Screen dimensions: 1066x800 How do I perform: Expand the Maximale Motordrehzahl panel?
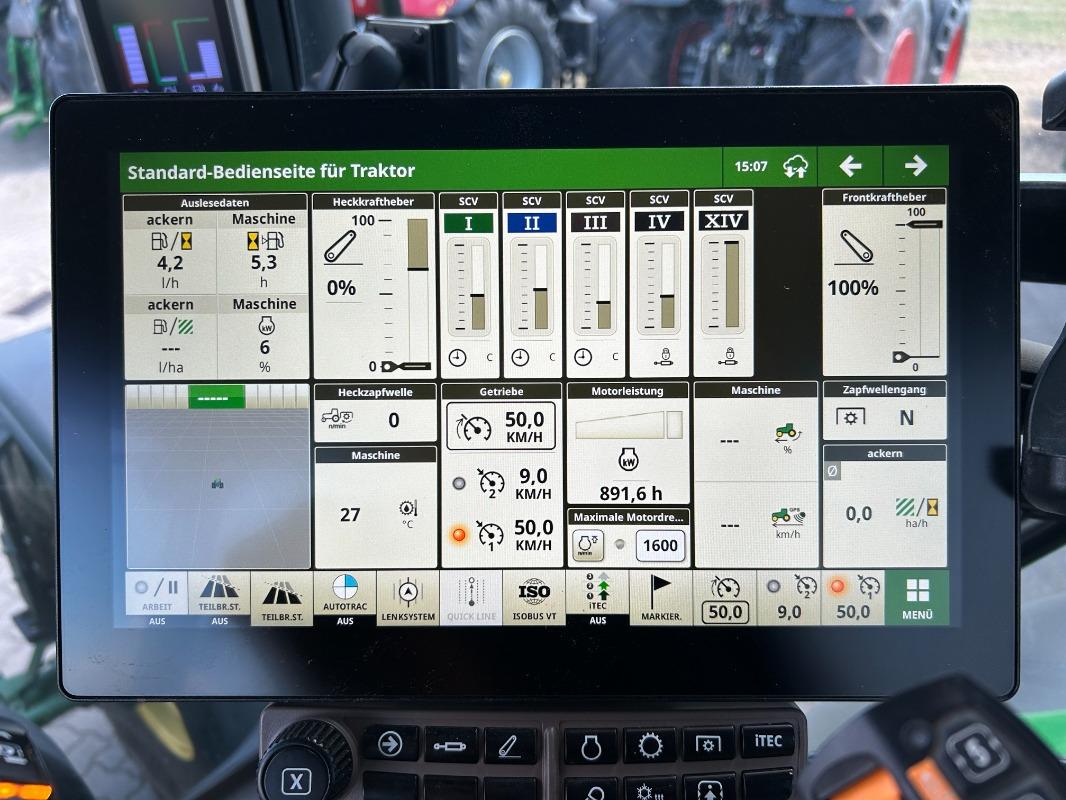coord(627,517)
